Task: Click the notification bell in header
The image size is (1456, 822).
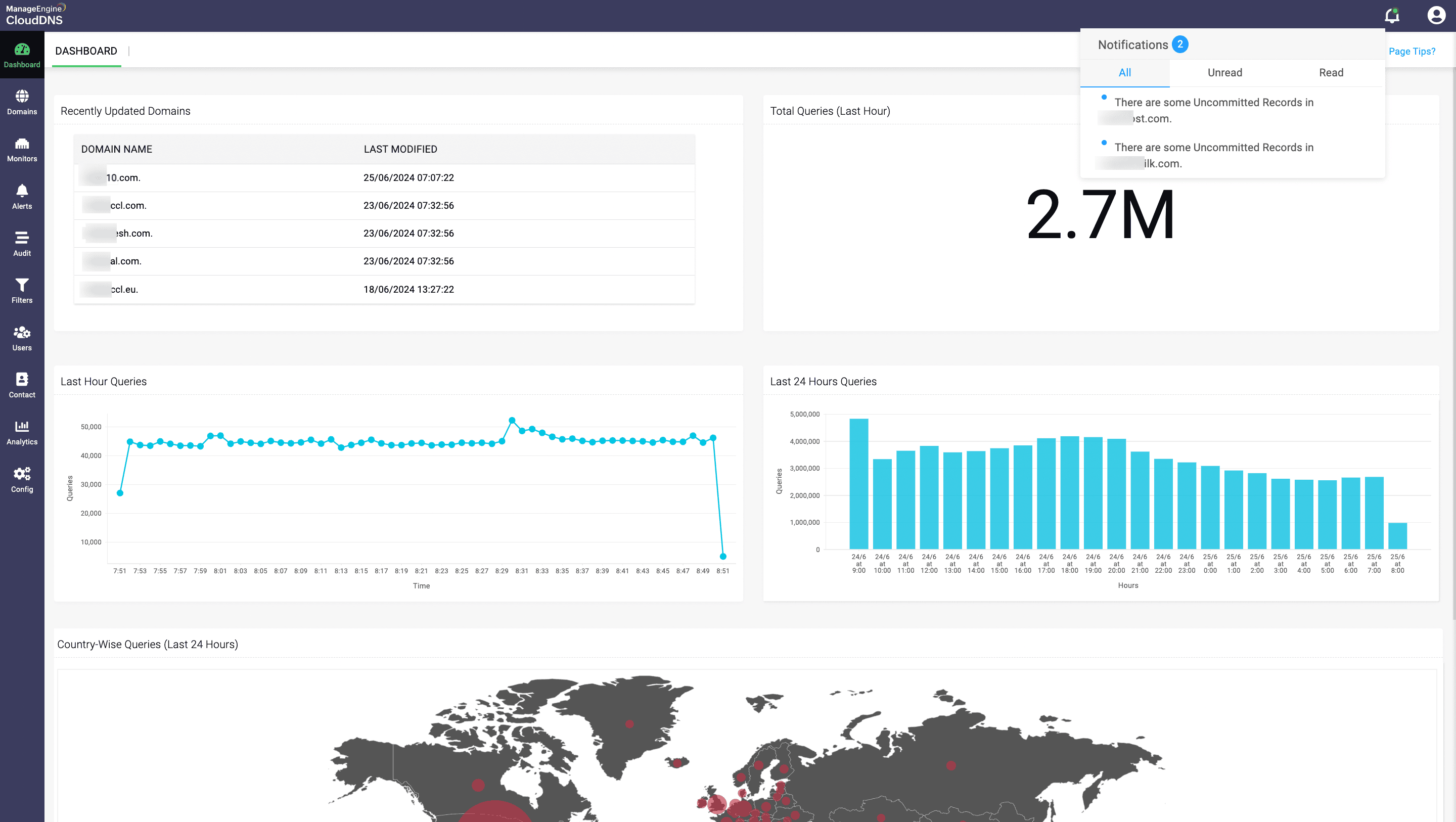Action: tap(1392, 15)
